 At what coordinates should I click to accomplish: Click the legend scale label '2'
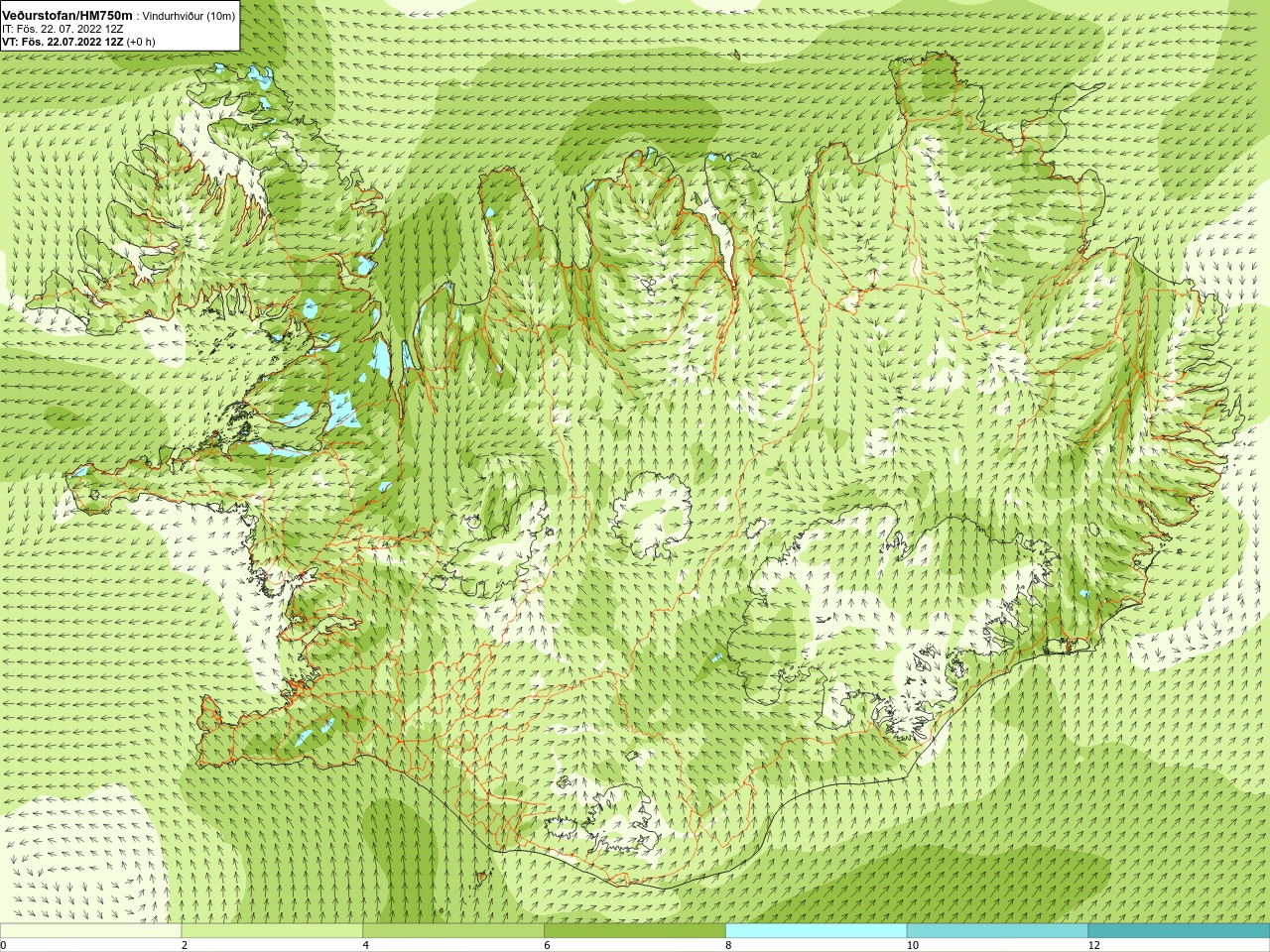tap(185, 945)
